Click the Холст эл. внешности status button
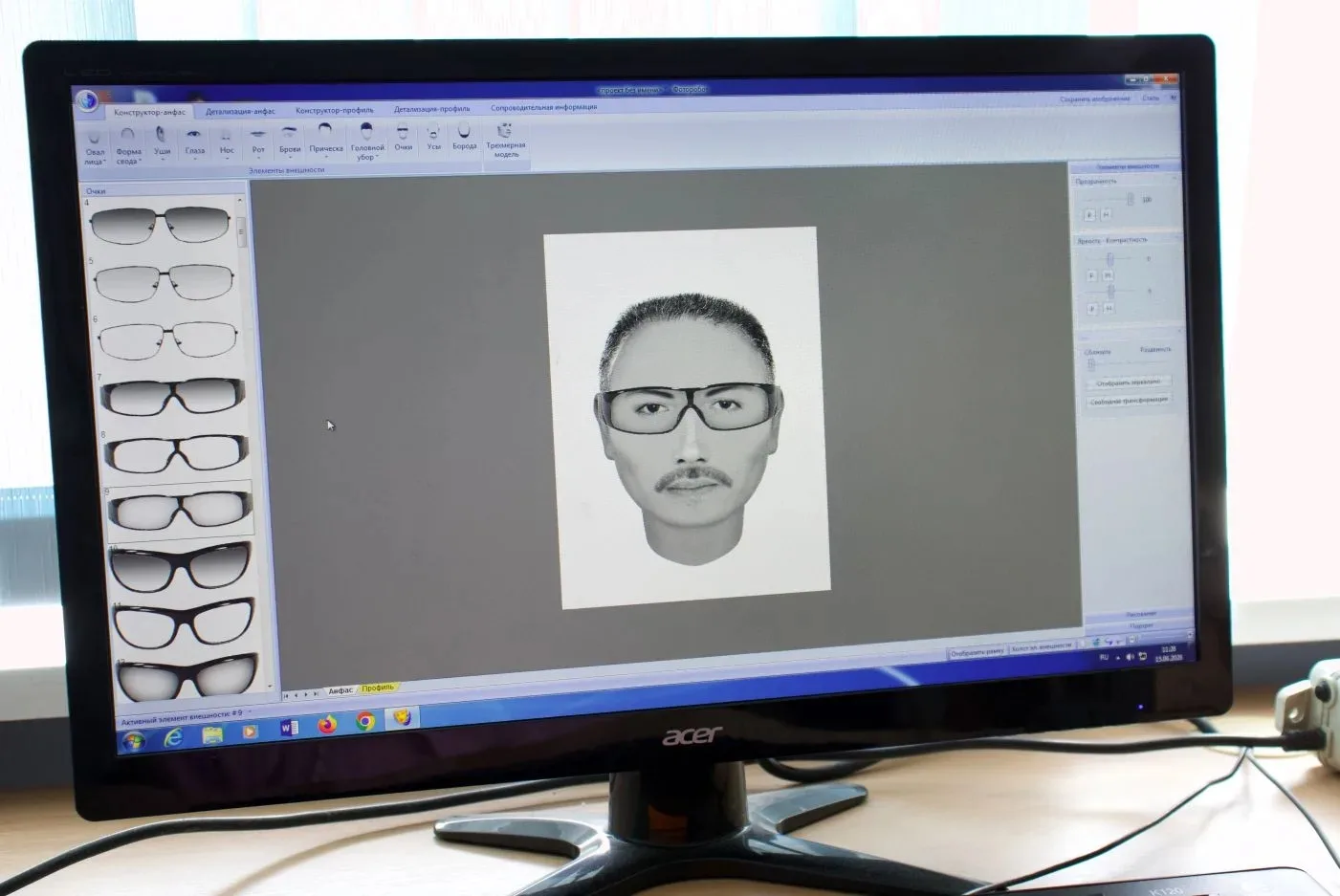Image resolution: width=1340 pixels, height=896 pixels. point(1042,648)
